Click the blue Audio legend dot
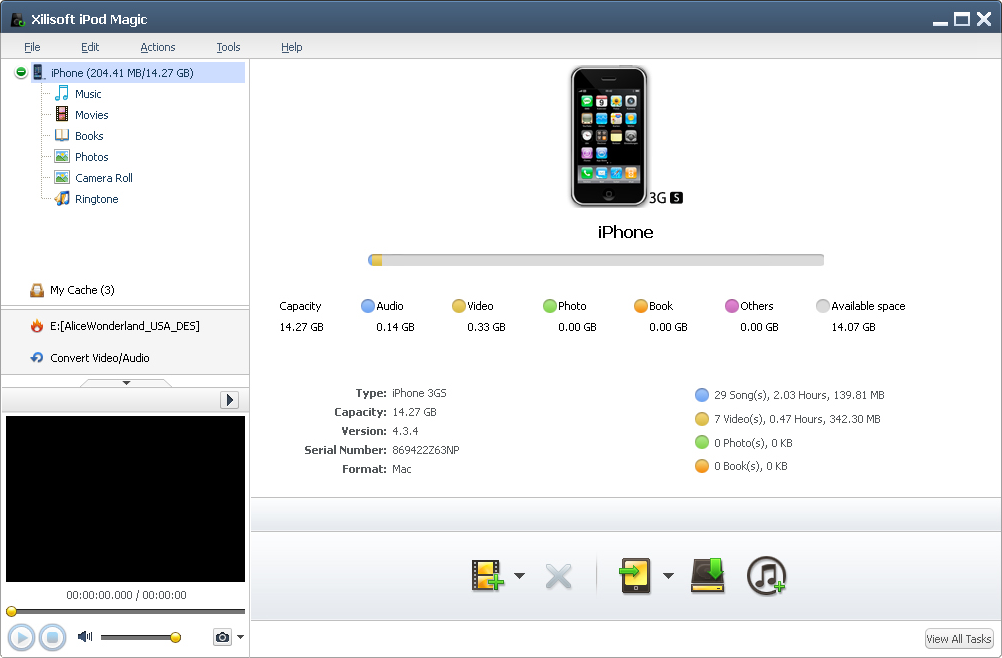This screenshot has width=1002, height=658. tap(367, 306)
